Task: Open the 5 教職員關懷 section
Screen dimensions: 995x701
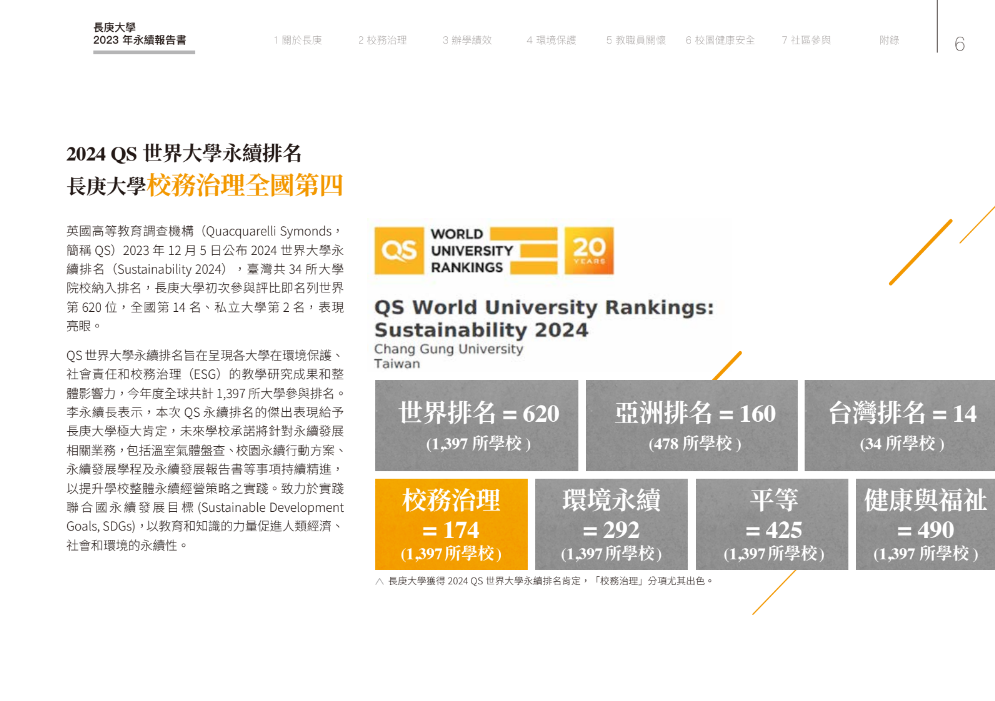Action: (x=636, y=40)
